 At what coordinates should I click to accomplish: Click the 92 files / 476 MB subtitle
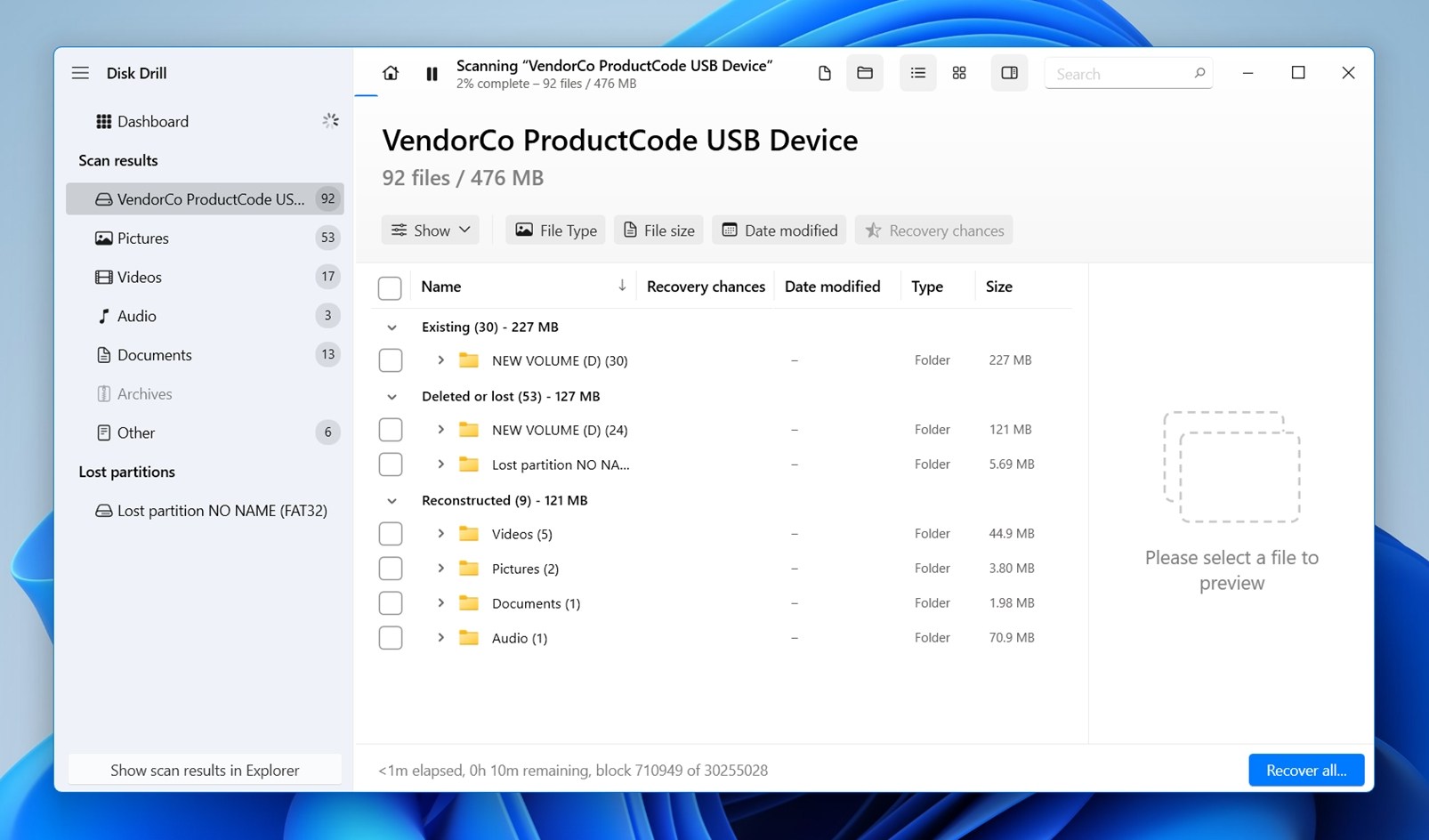(x=463, y=178)
